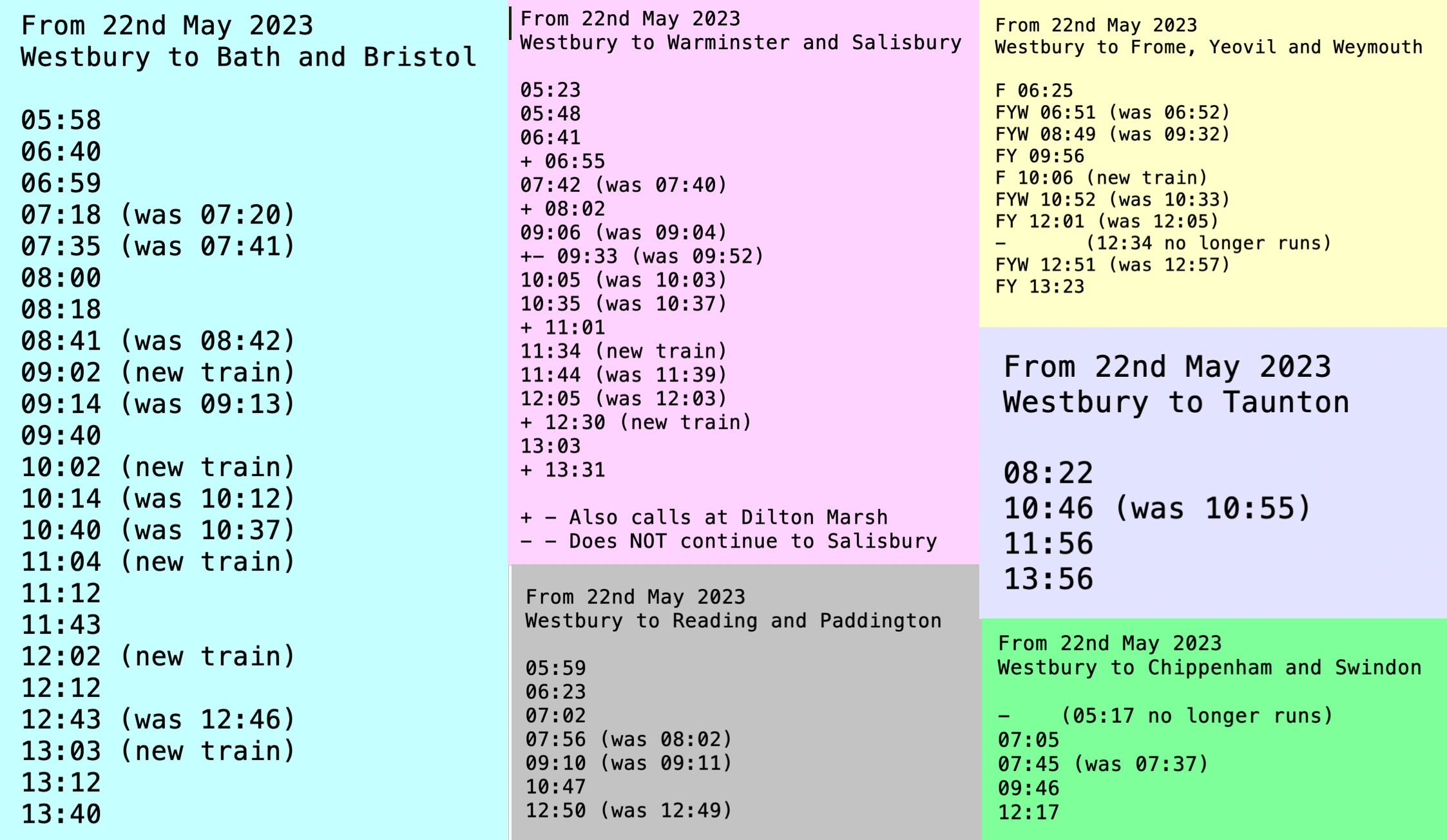Click the Westbury to Bath and Bristol heading
The image size is (1447, 840).
pos(249,57)
